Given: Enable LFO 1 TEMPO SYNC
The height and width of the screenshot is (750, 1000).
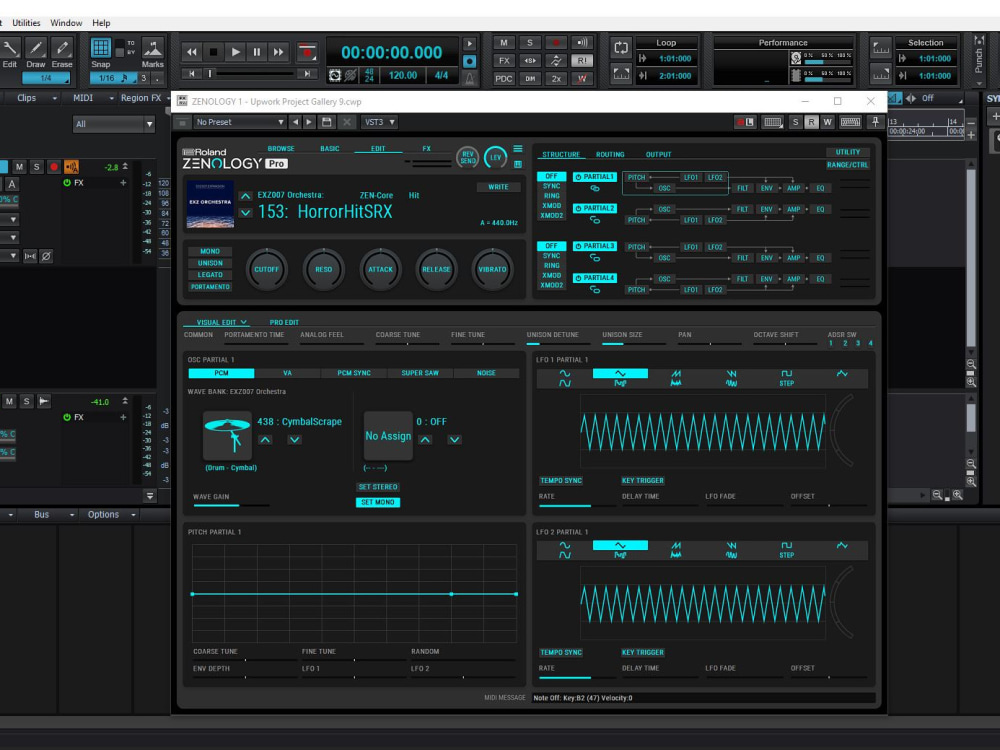Looking at the screenshot, I should pos(561,480).
